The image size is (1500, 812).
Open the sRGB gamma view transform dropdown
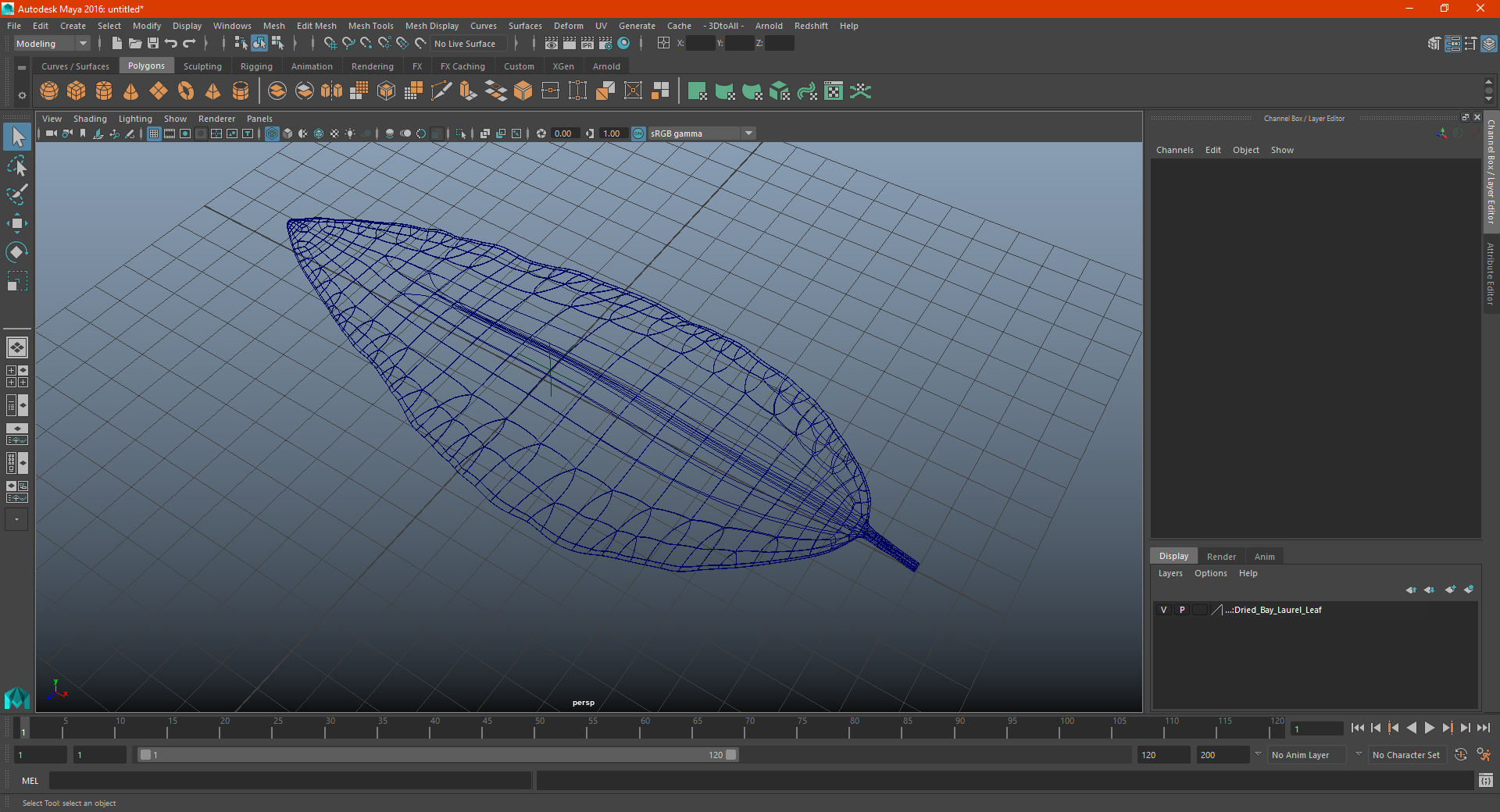point(702,134)
